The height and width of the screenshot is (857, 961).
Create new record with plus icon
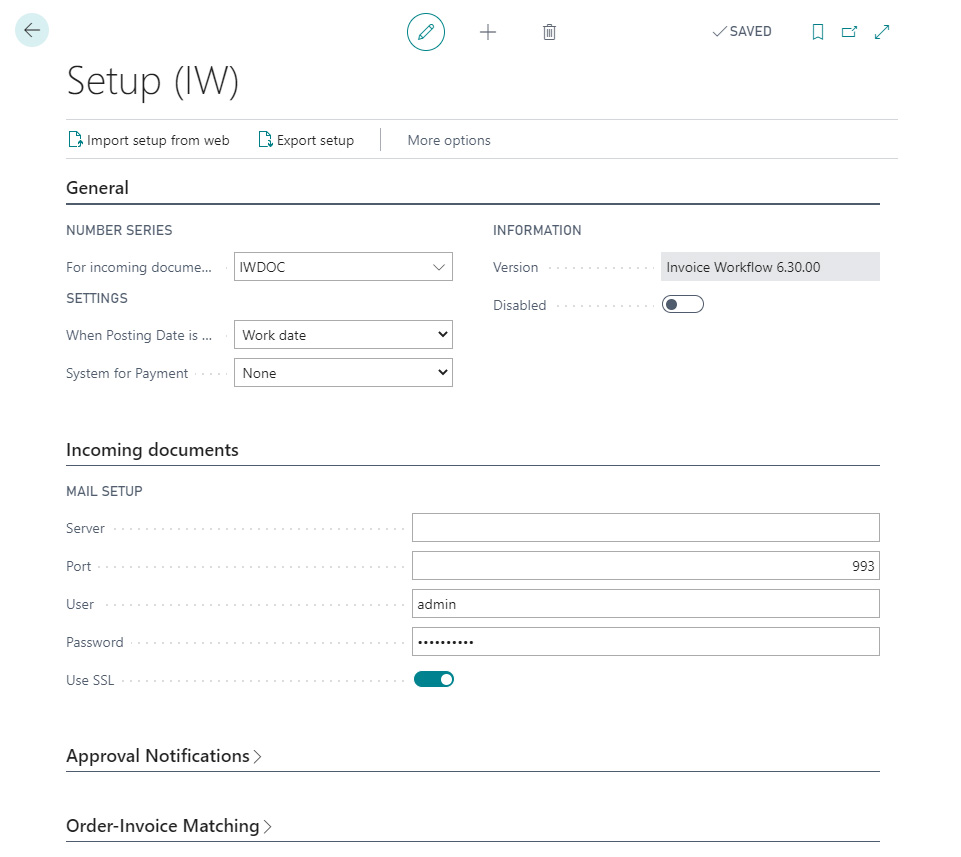[488, 32]
